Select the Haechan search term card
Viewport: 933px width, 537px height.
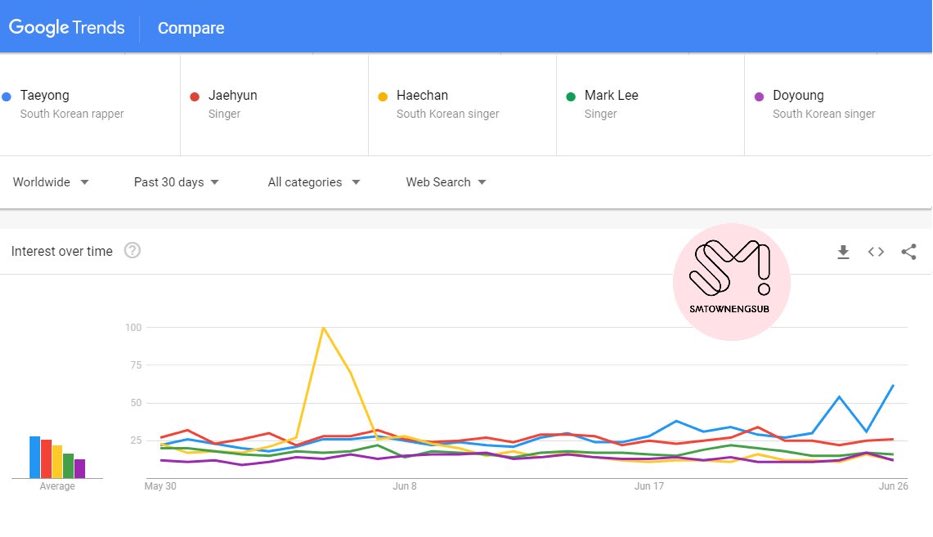[462, 105]
